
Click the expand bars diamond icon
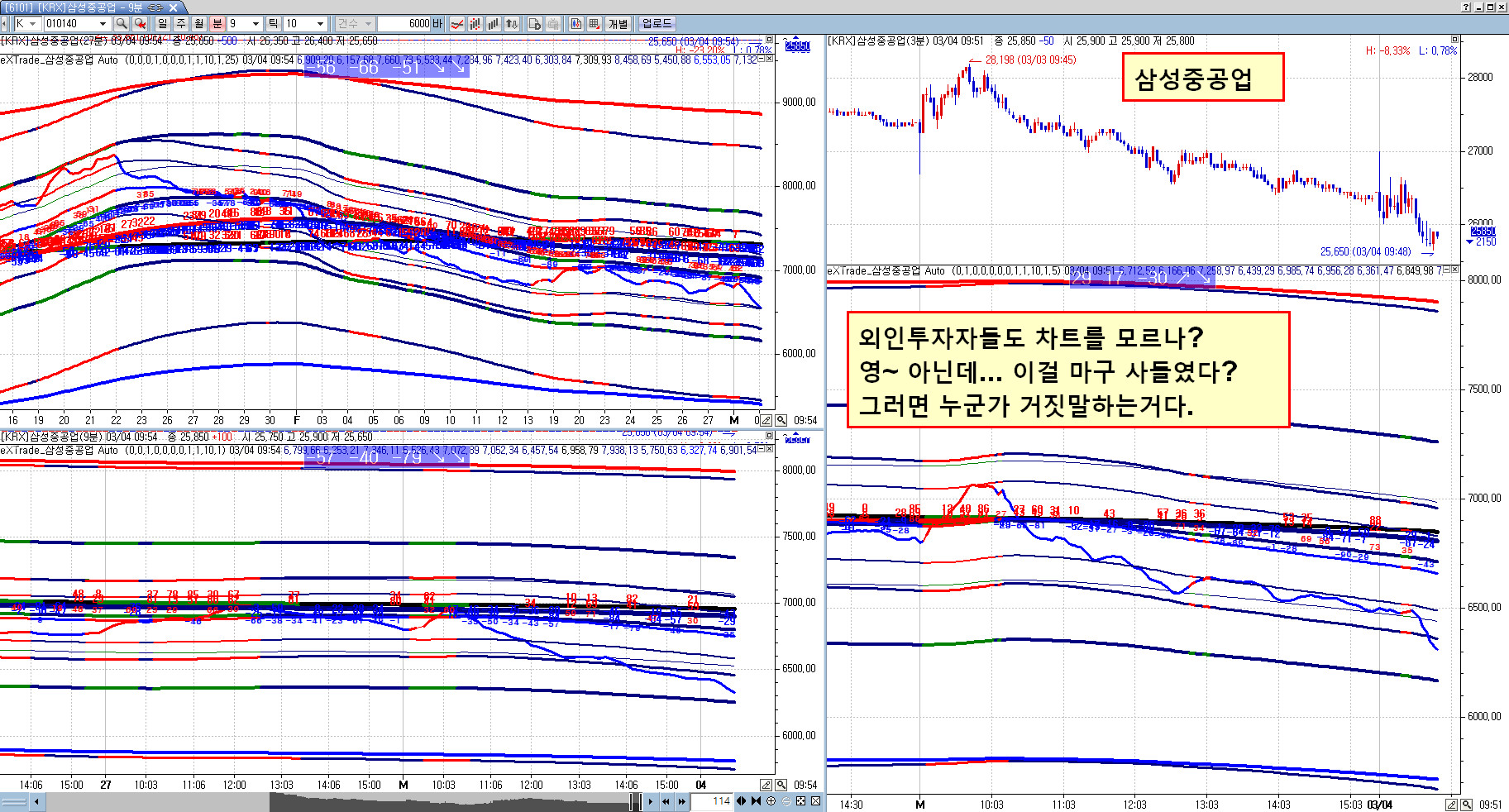pyautogui.click(x=741, y=801)
